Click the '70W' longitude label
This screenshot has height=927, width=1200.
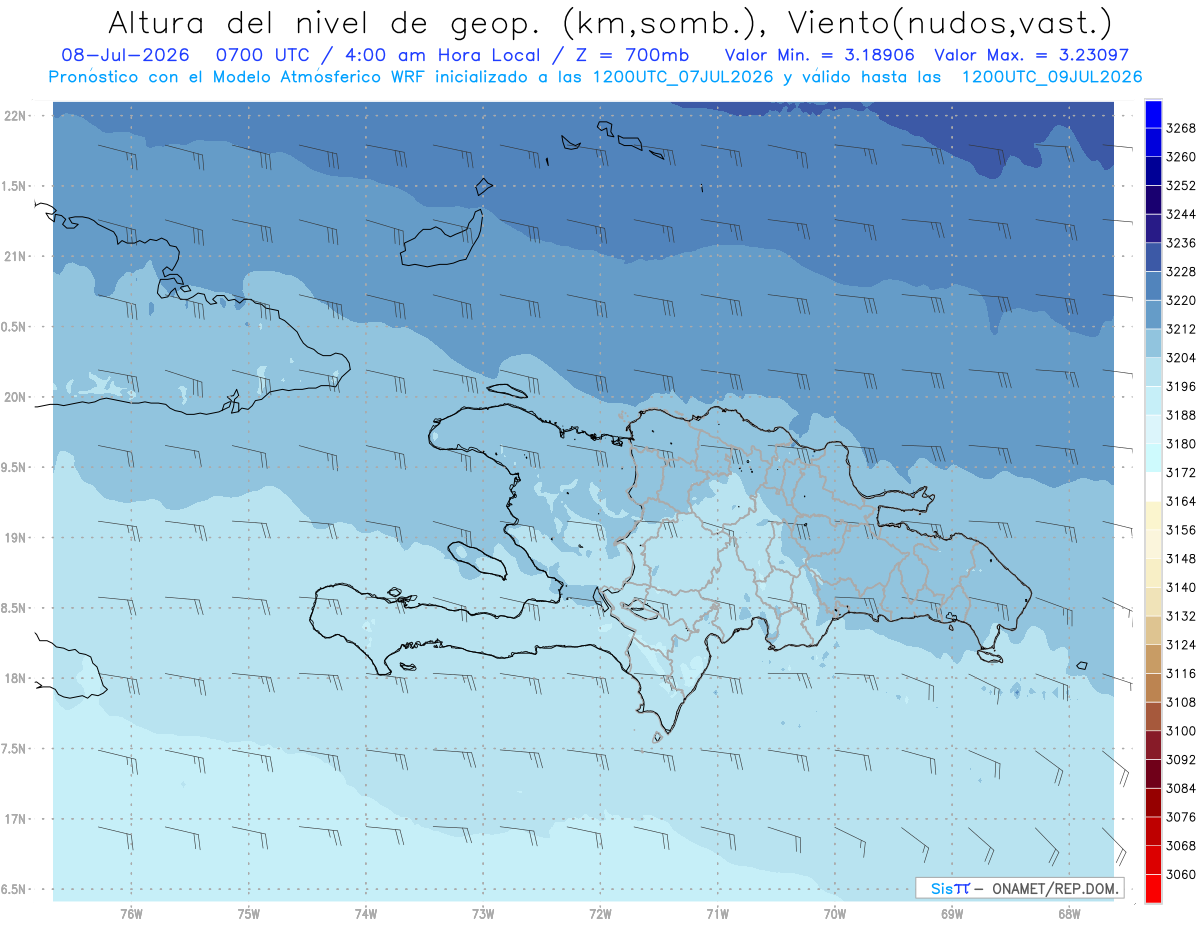835,914
